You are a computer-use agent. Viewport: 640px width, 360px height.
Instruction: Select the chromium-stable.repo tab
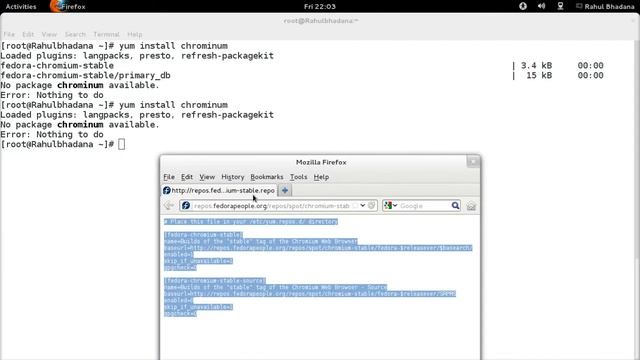tap(219, 191)
